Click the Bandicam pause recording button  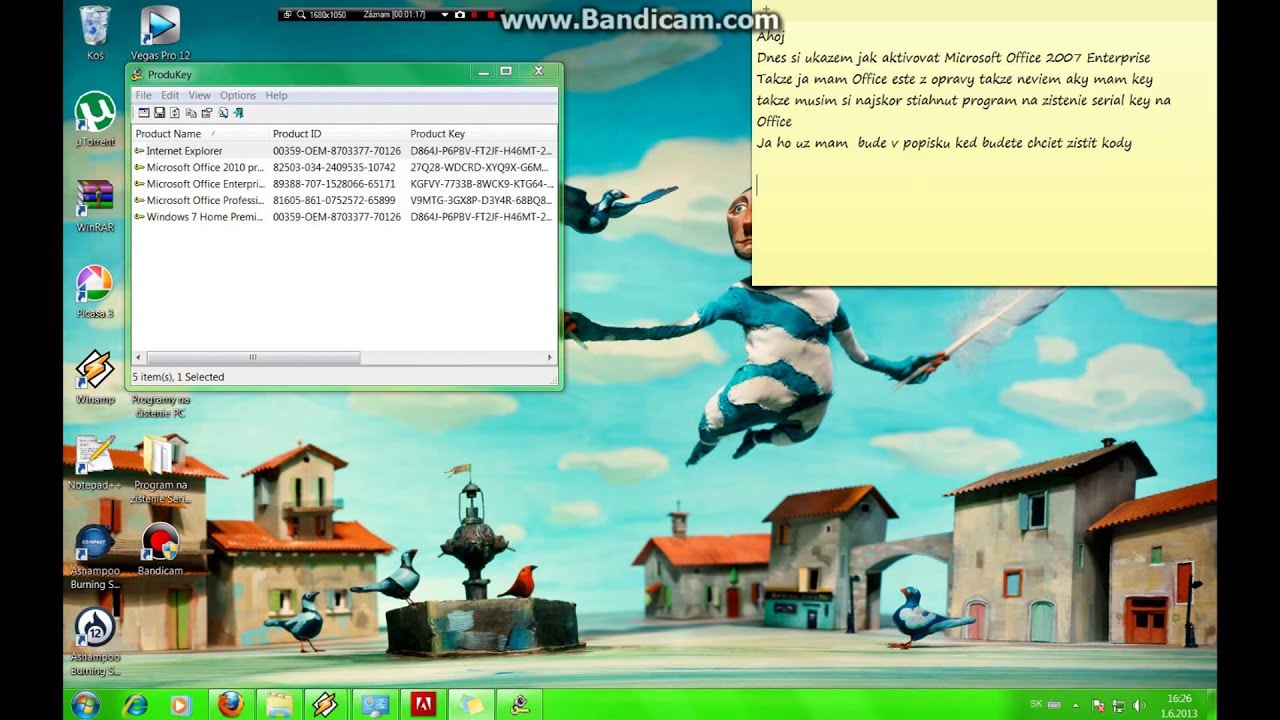474,15
